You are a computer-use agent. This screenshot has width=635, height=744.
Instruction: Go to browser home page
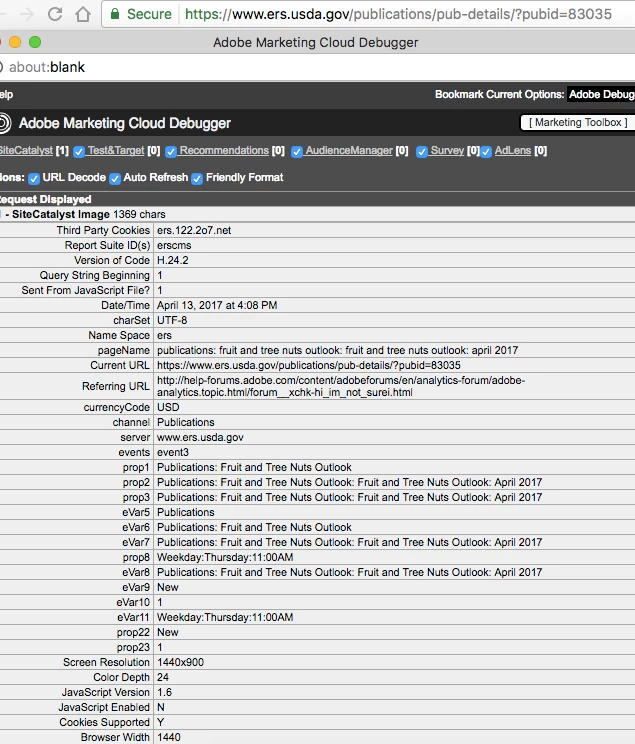coord(83,14)
